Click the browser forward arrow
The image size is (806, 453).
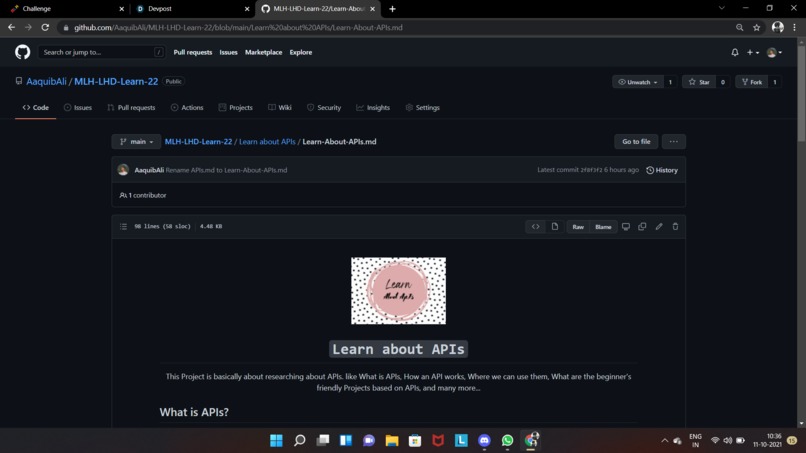tap(28, 27)
